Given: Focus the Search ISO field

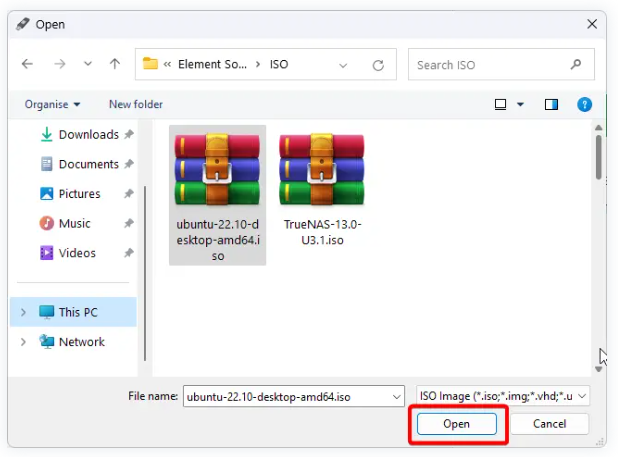Looking at the screenshot, I should [501, 64].
